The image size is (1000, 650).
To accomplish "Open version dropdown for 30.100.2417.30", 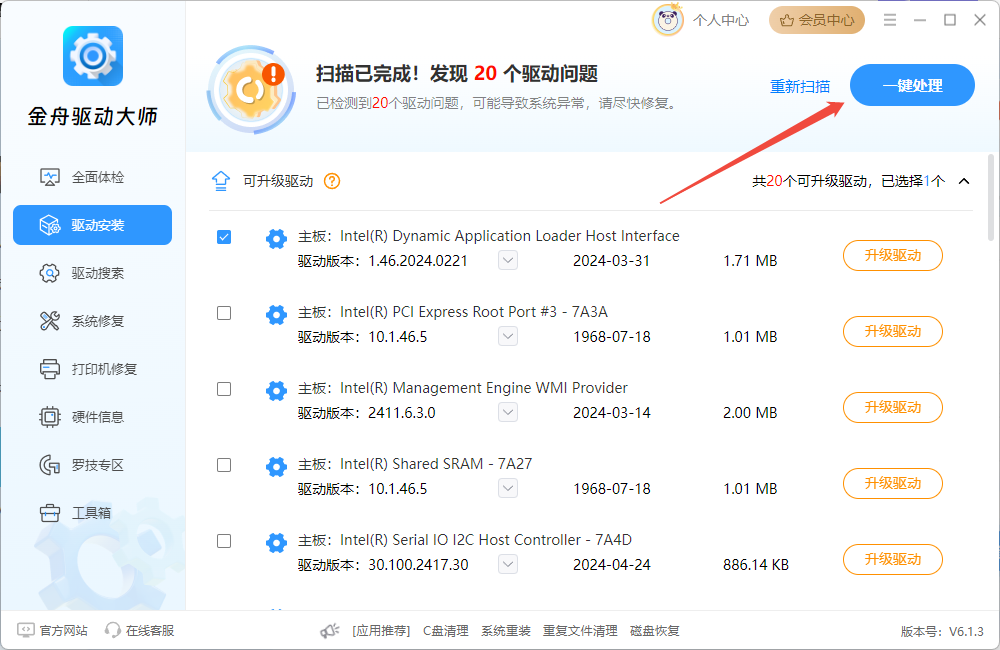I will 508,564.
